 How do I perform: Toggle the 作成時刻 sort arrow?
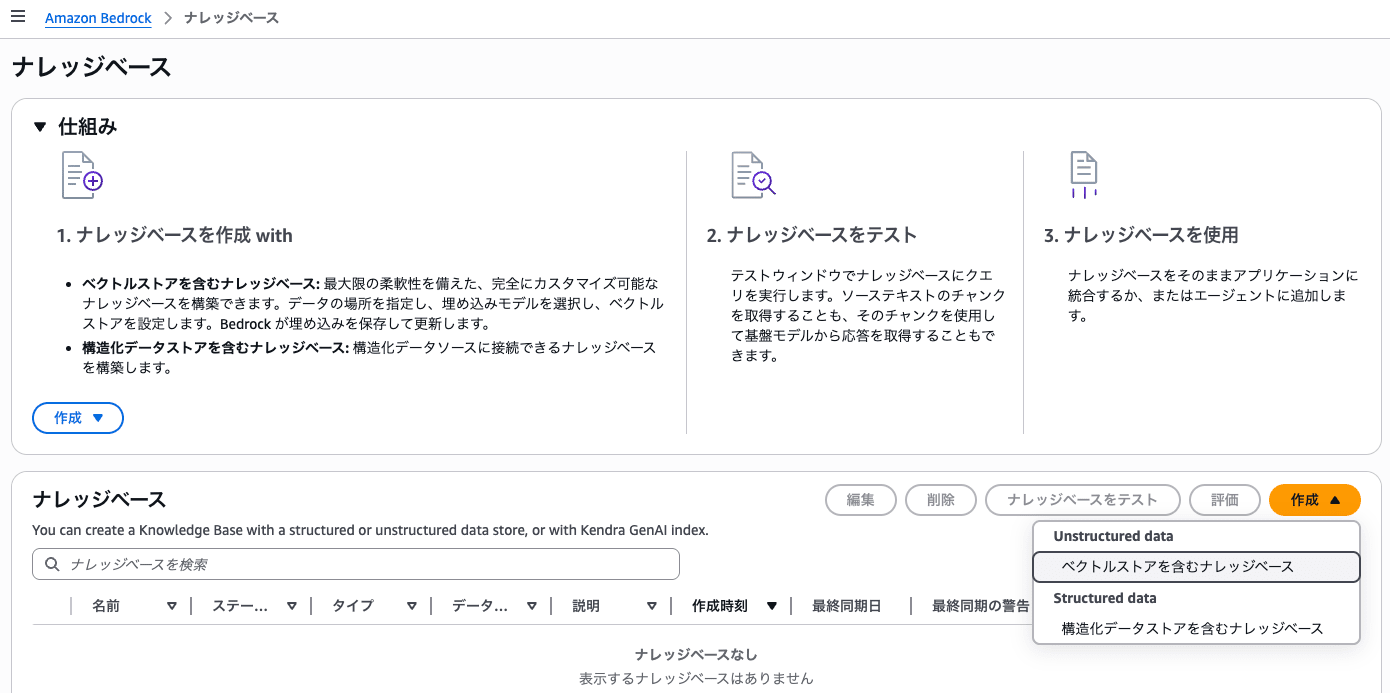tap(772, 606)
